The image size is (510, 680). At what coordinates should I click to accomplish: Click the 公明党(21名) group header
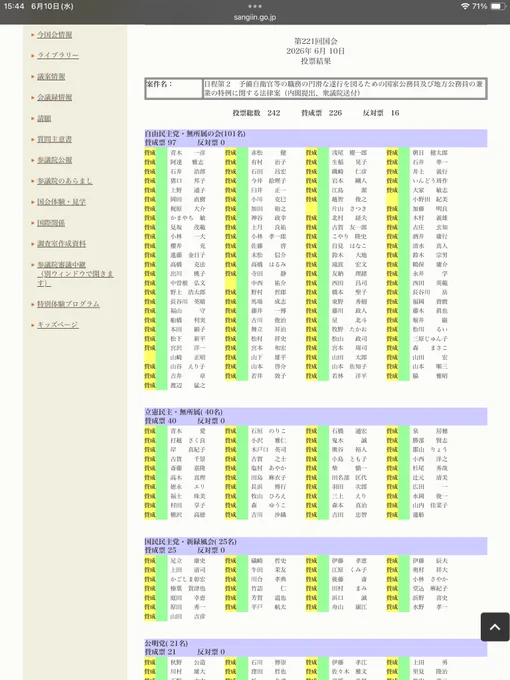point(167,643)
